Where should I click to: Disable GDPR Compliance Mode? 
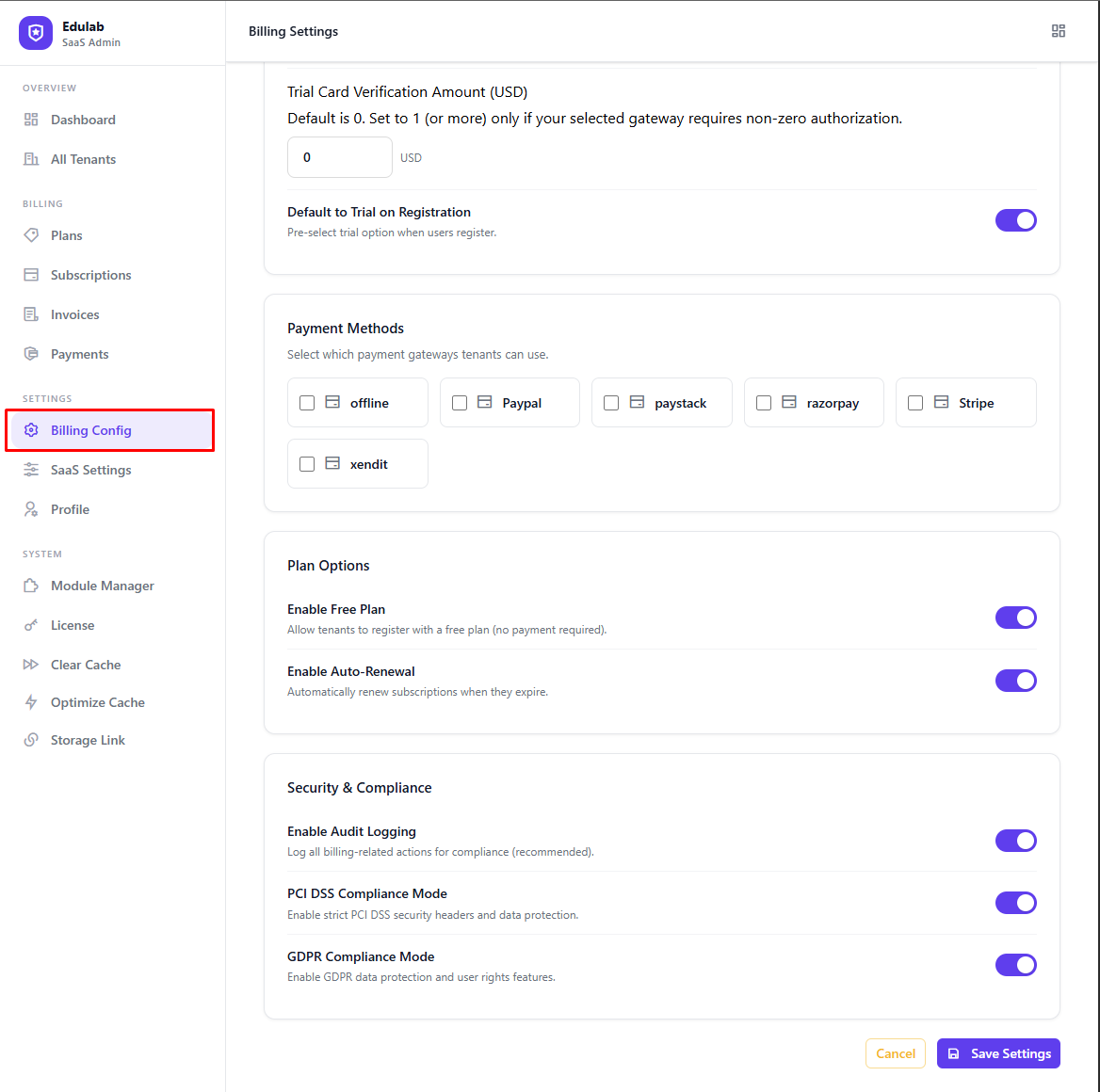(x=1016, y=964)
